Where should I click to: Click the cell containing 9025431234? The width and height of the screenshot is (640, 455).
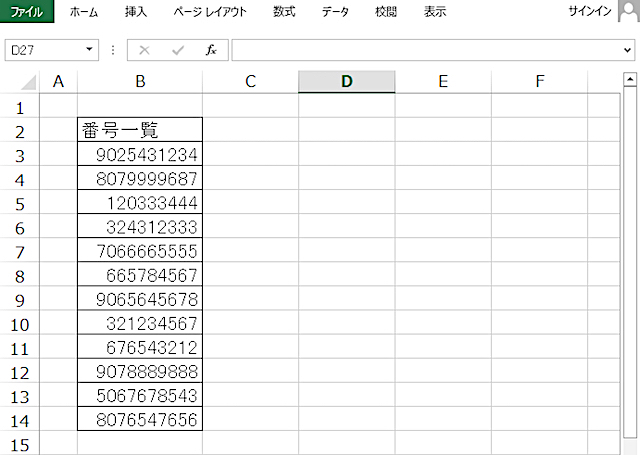140,155
